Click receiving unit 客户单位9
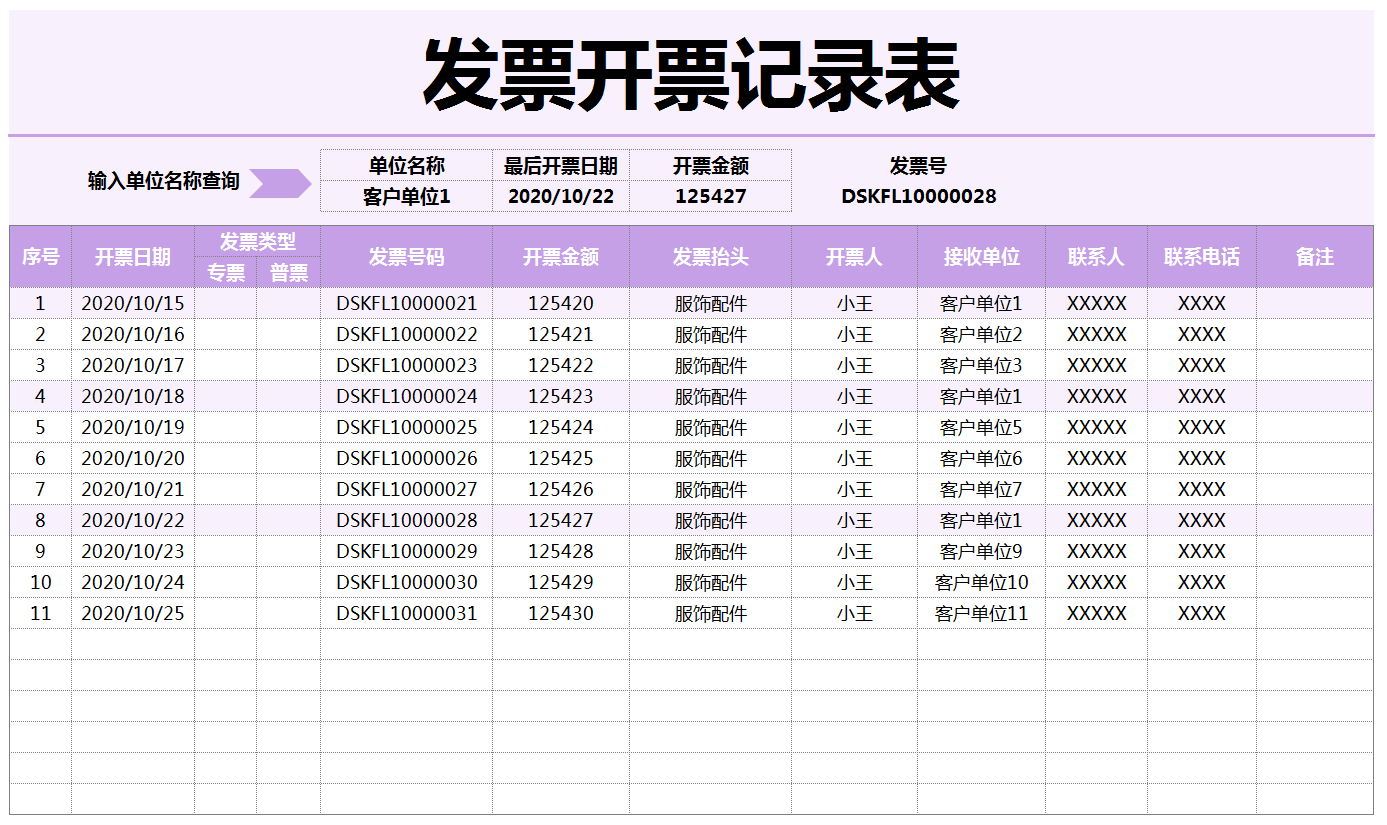The height and width of the screenshot is (825, 1387). pos(982,551)
